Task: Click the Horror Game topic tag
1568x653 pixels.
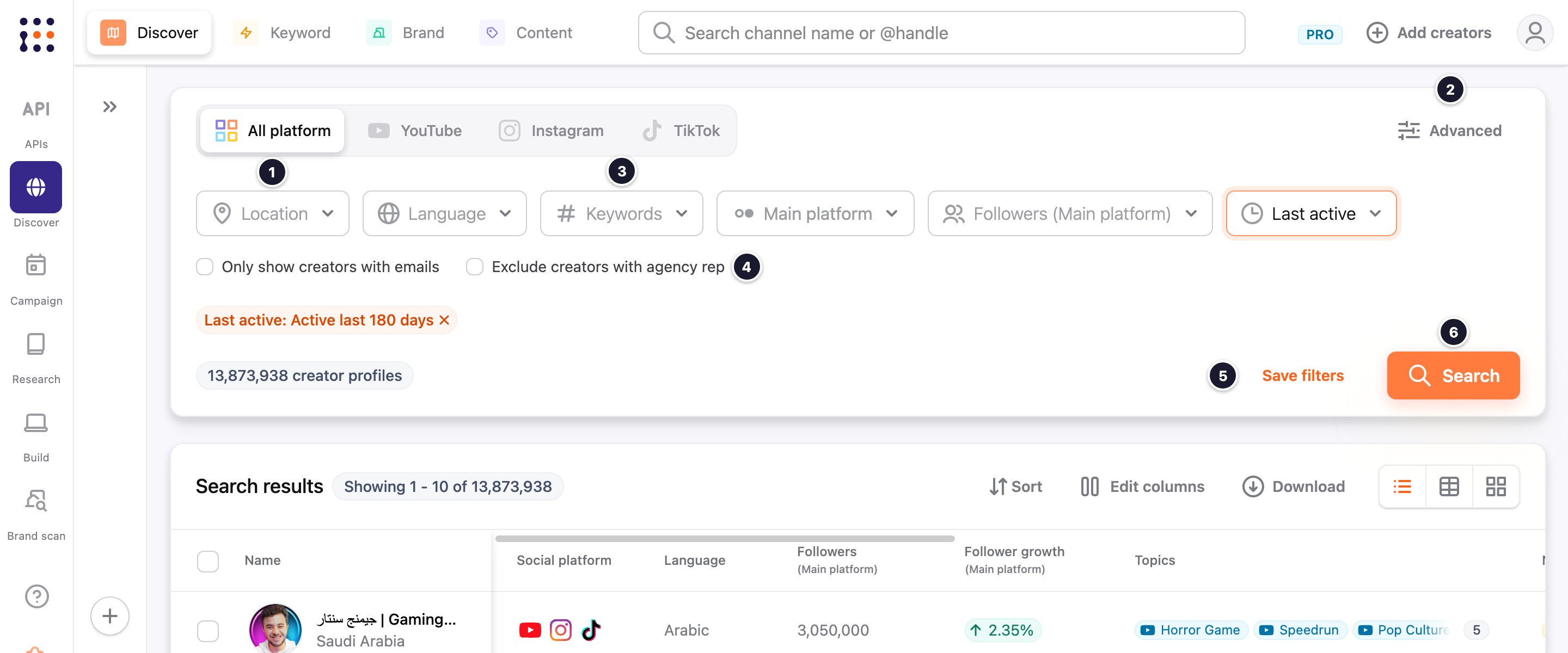Action: point(1191,630)
